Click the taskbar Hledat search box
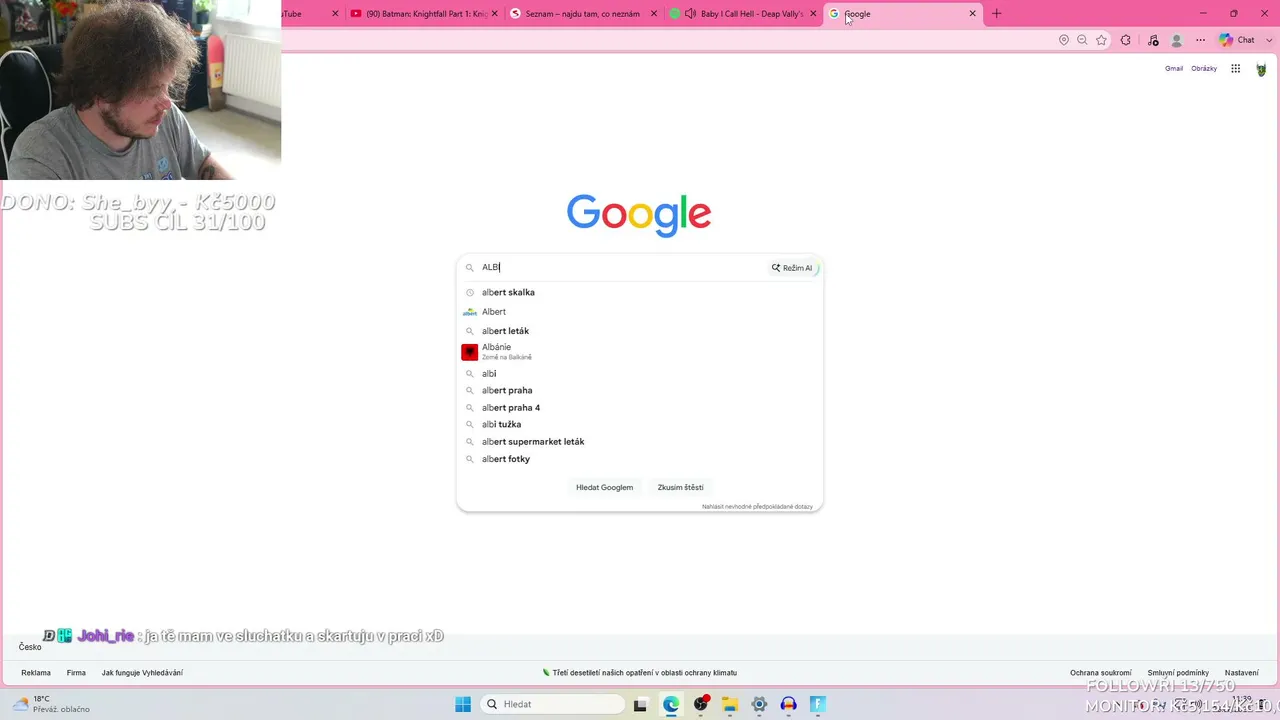This screenshot has height=720, width=1280. point(553,704)
